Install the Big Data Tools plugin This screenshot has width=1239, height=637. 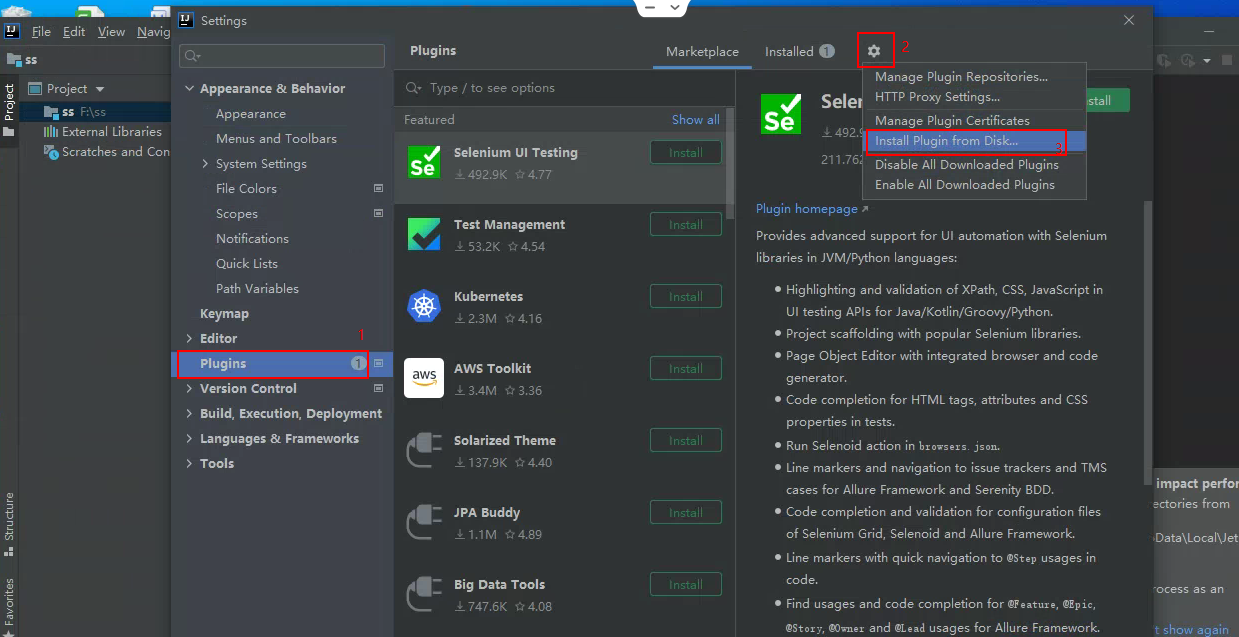[685, 585]
